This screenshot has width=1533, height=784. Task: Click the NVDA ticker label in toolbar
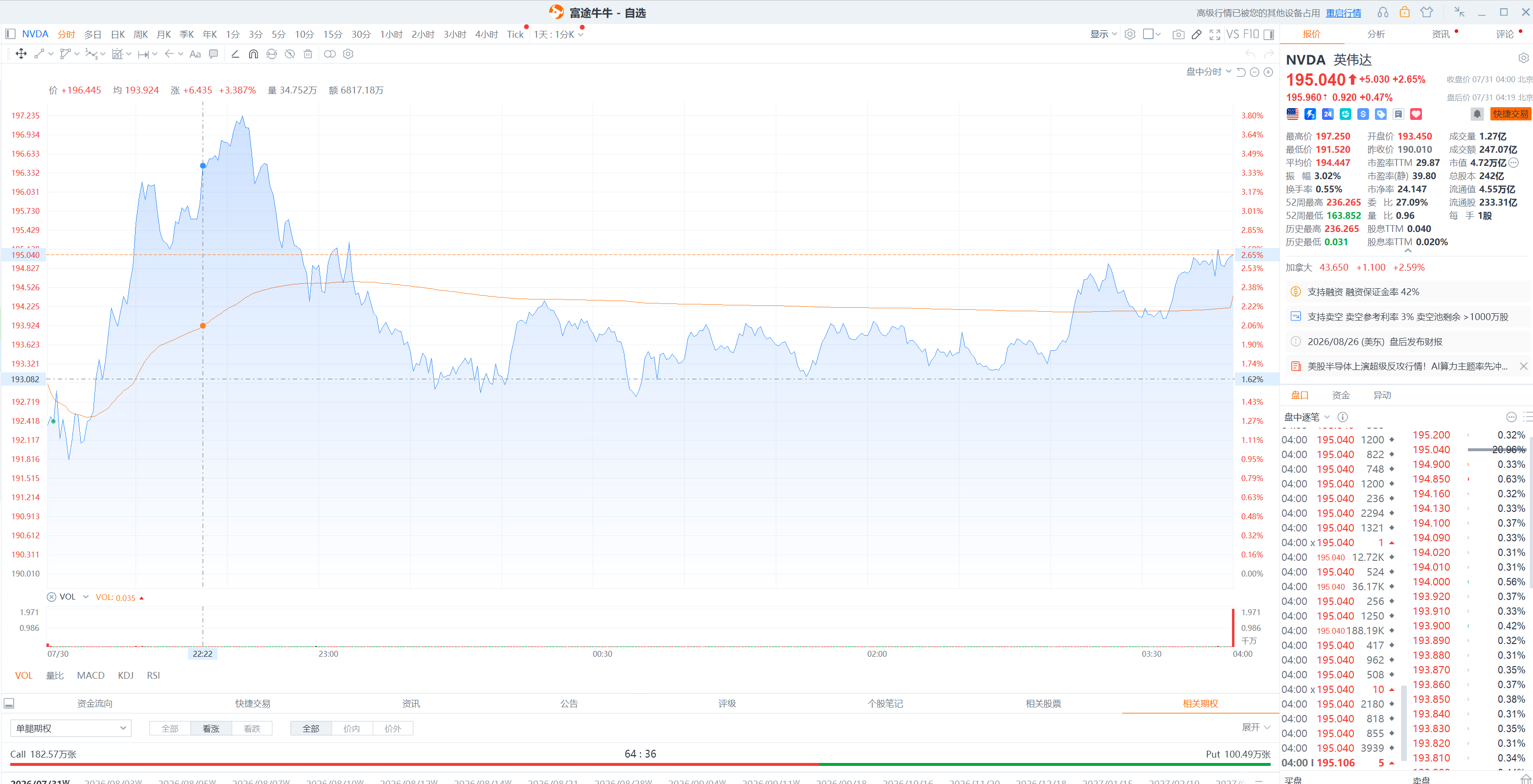point(35,34)
